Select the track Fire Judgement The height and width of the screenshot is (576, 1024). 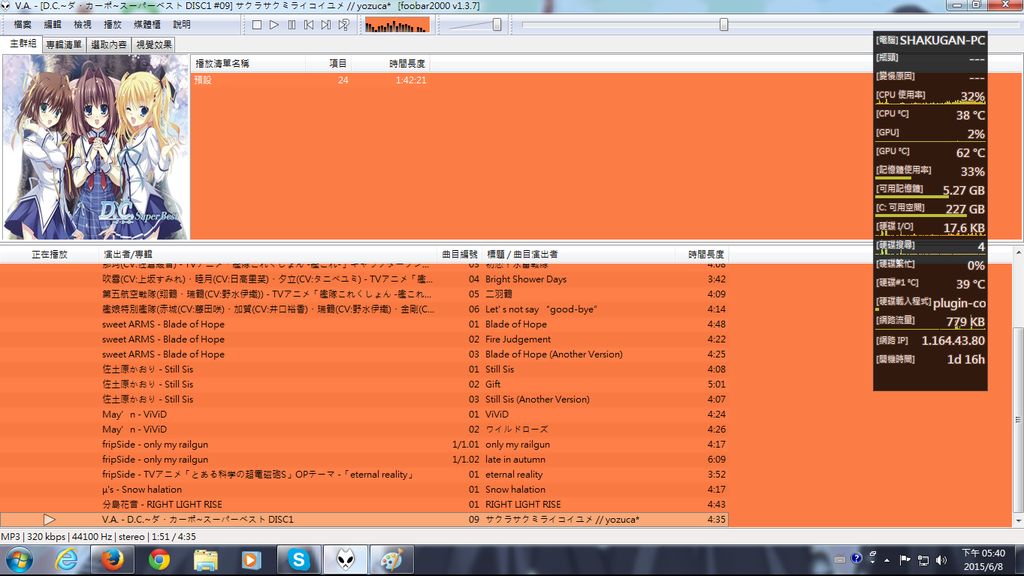coord(364,340)
